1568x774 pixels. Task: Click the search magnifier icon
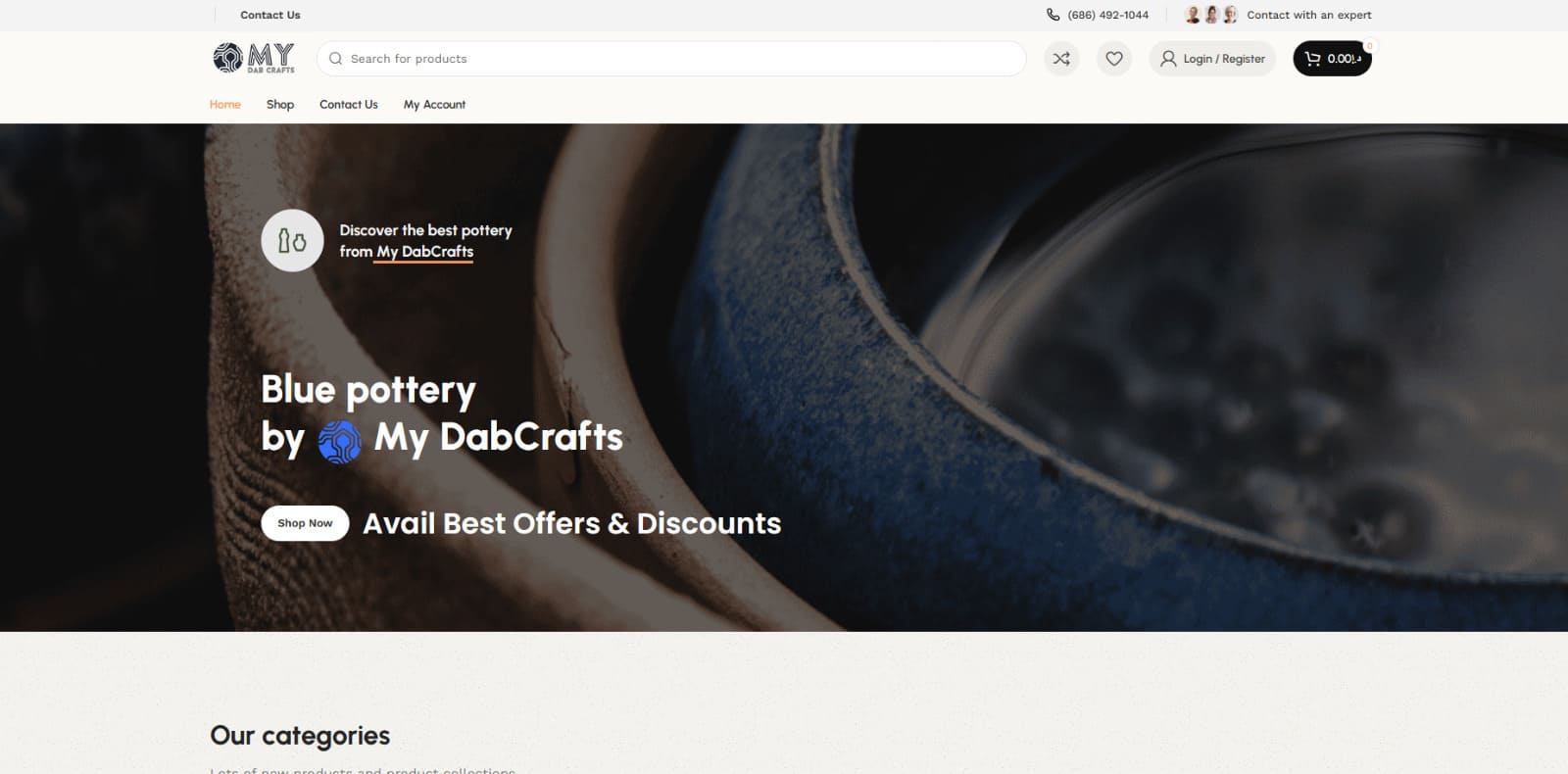pyautogui.click(x=335, y=59)
